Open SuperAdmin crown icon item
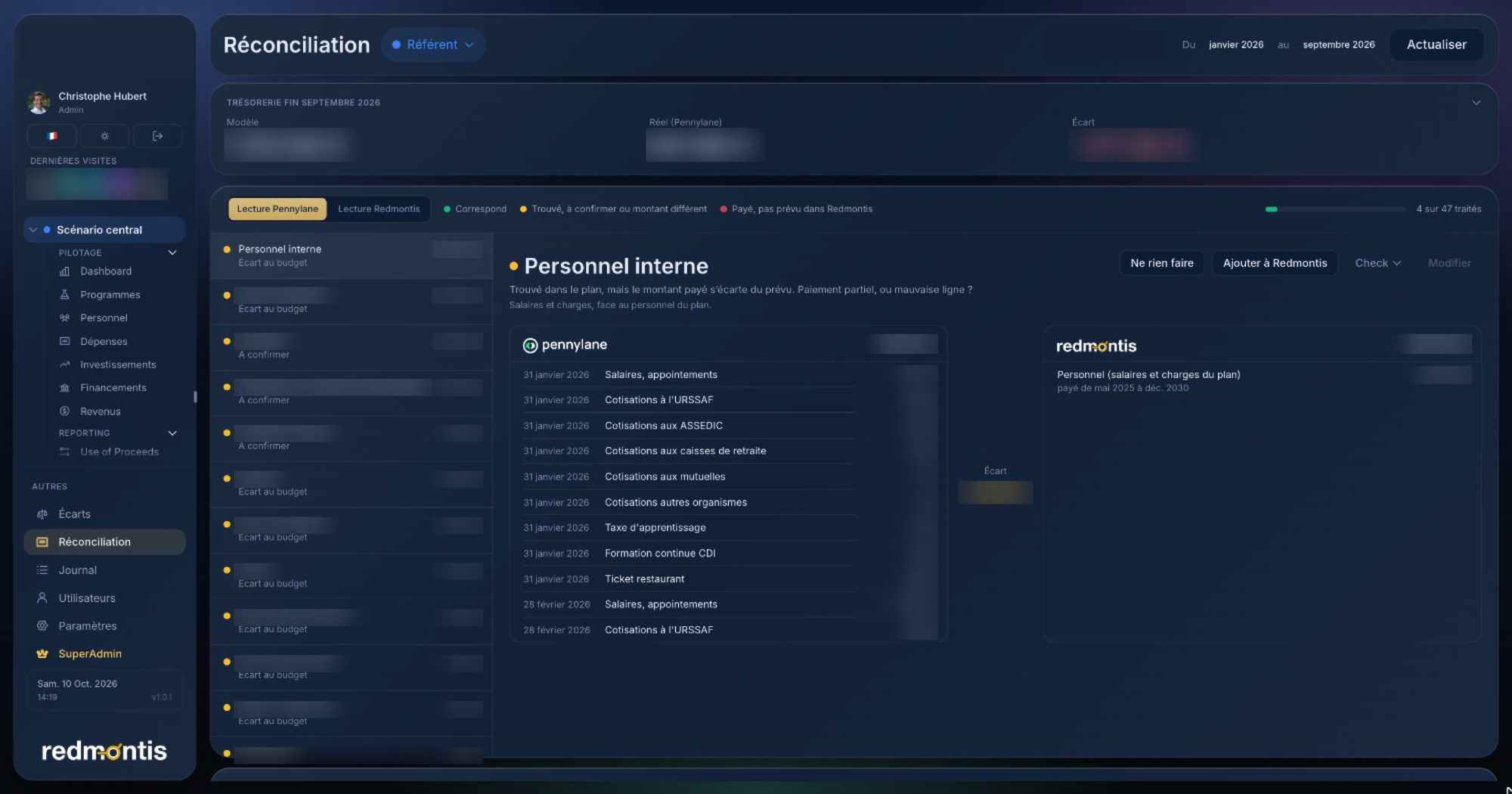This screenshot has height=794, width=1512. pyautogui.click(x=42, y=654)
